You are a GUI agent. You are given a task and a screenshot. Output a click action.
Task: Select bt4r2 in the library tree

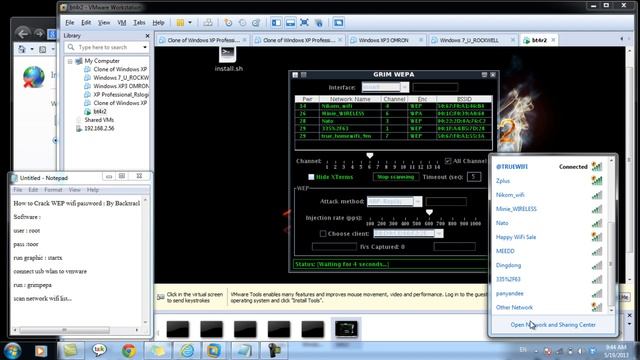100,111
